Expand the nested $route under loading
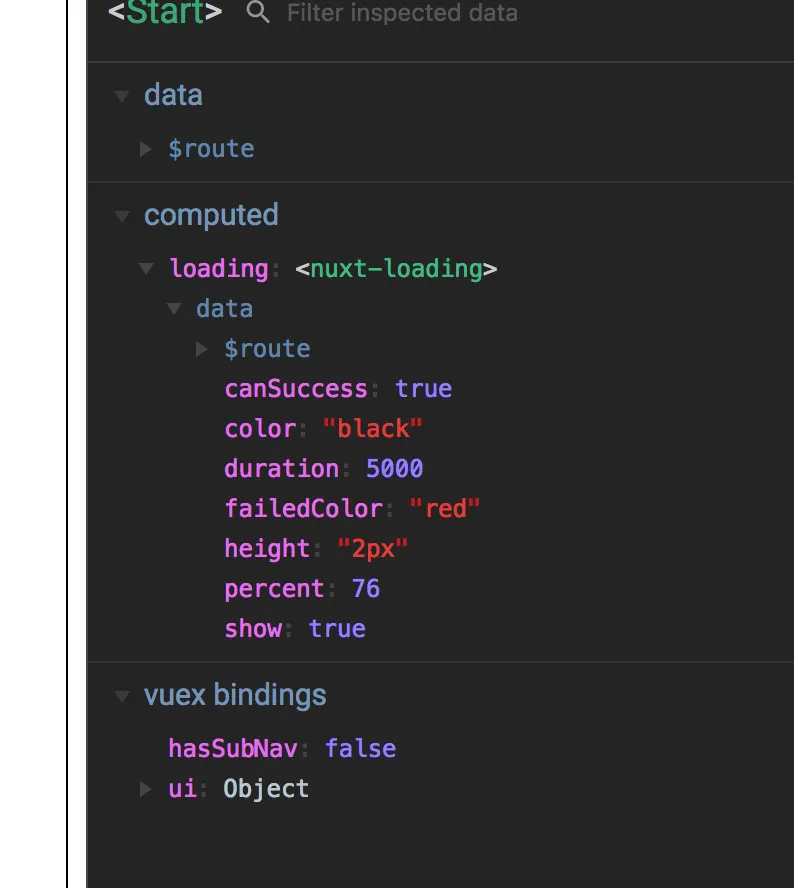794x888 pixels. 202,349
